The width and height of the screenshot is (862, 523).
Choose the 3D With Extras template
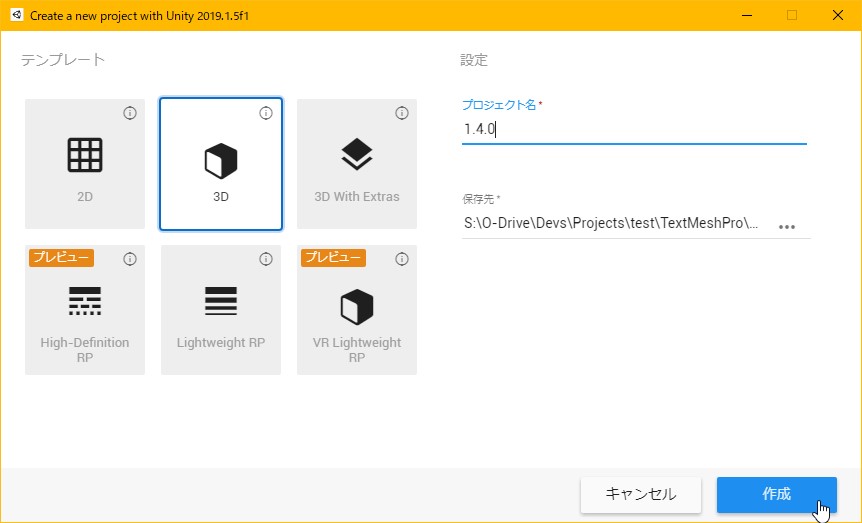357,164
